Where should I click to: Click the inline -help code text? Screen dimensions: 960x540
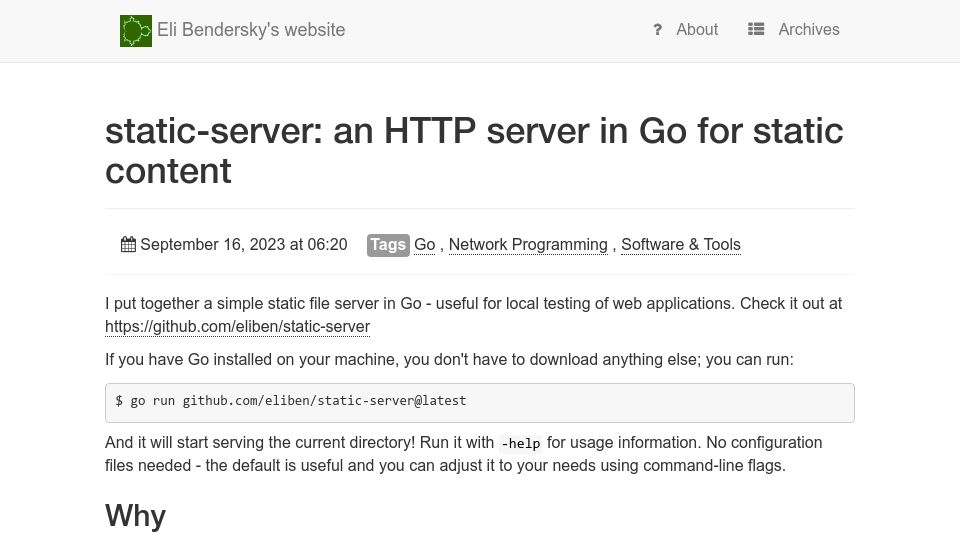click(520, 443)
